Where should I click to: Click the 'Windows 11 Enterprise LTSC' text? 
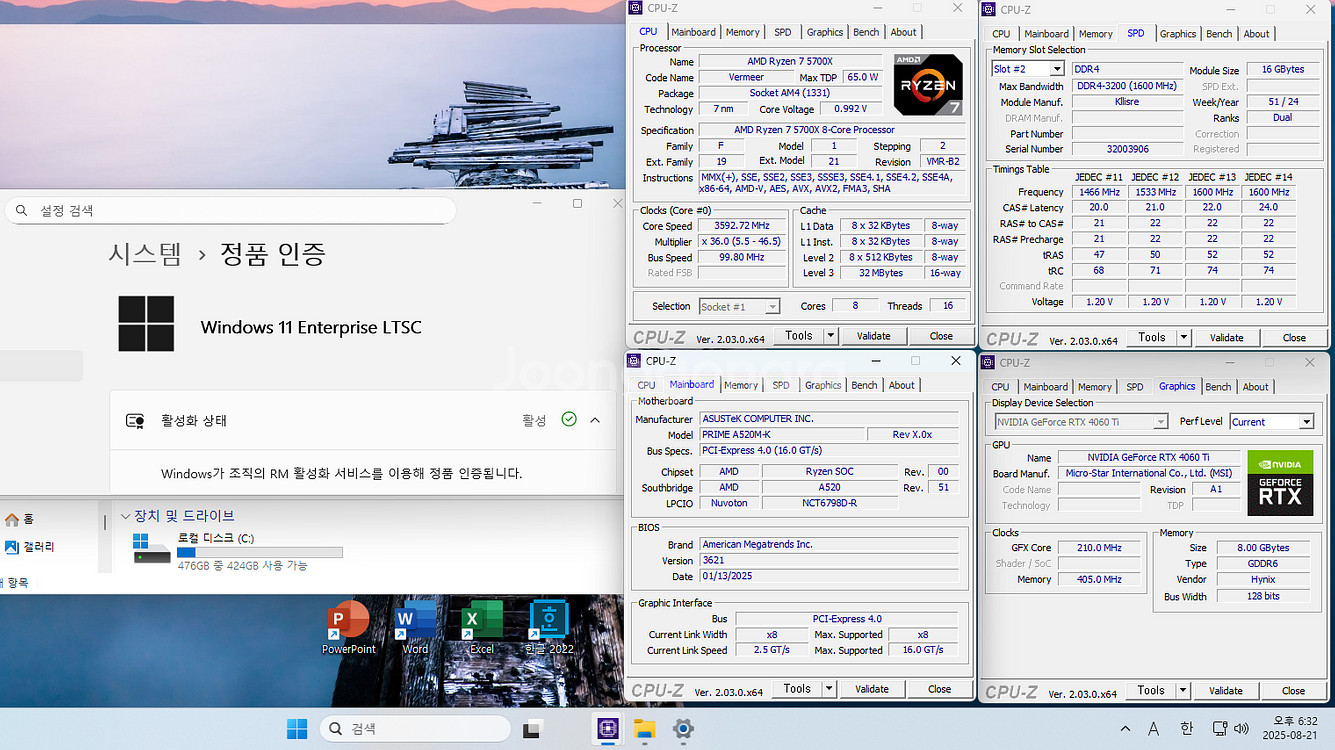311,327
